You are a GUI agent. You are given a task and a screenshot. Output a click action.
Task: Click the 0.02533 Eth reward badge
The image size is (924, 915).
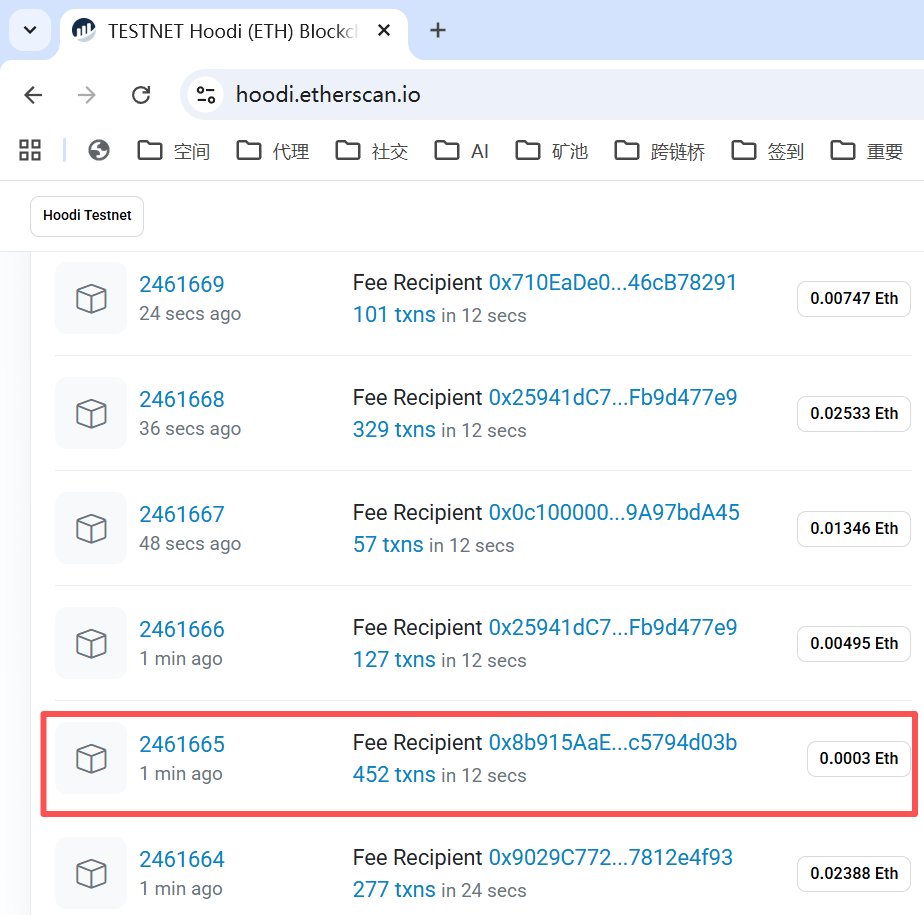click(854, 414)
